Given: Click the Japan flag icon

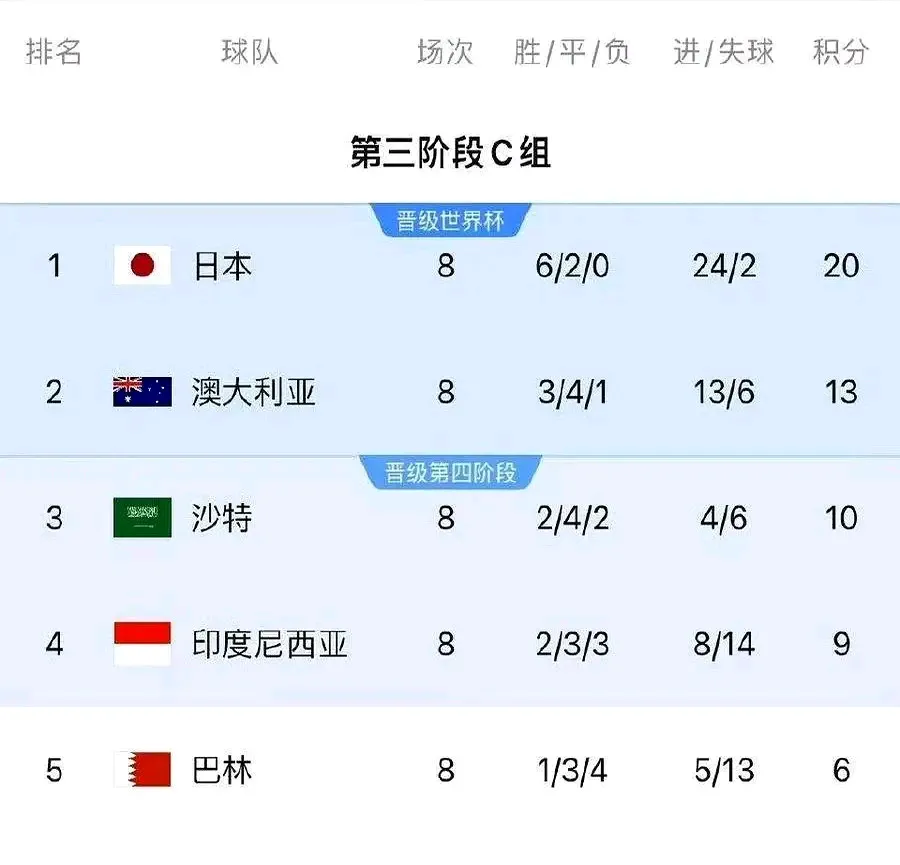Looking at the screenshot, I should coord(140,267).
